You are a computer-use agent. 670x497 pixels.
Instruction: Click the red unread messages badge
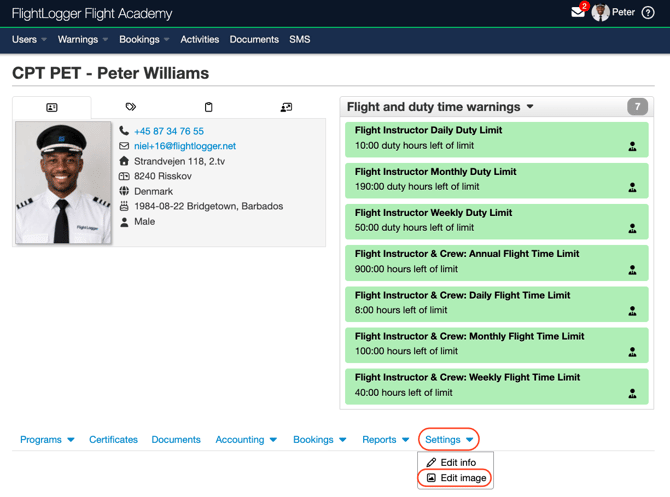[x=584, y=6]
